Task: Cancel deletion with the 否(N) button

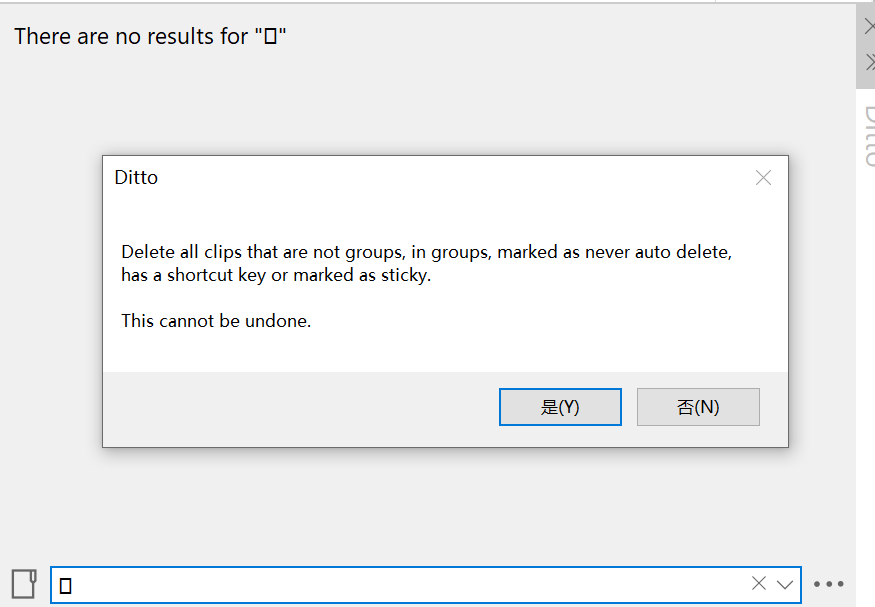Action: (x=698, y=406)
